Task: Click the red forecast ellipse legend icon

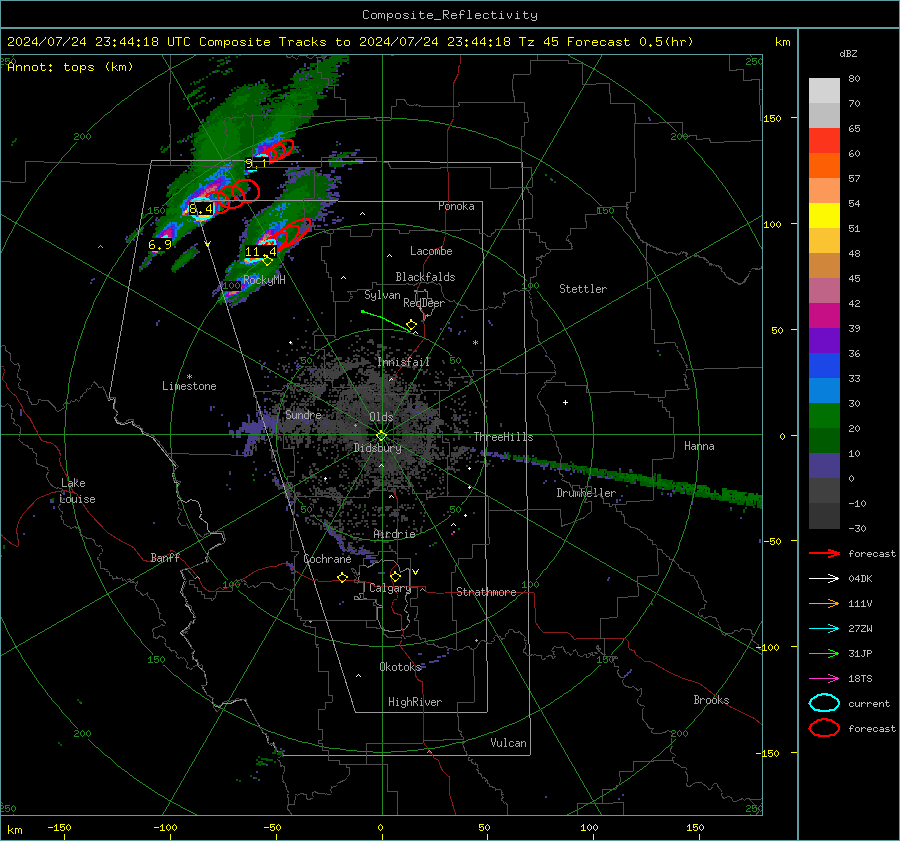Action: coord(824,728)
